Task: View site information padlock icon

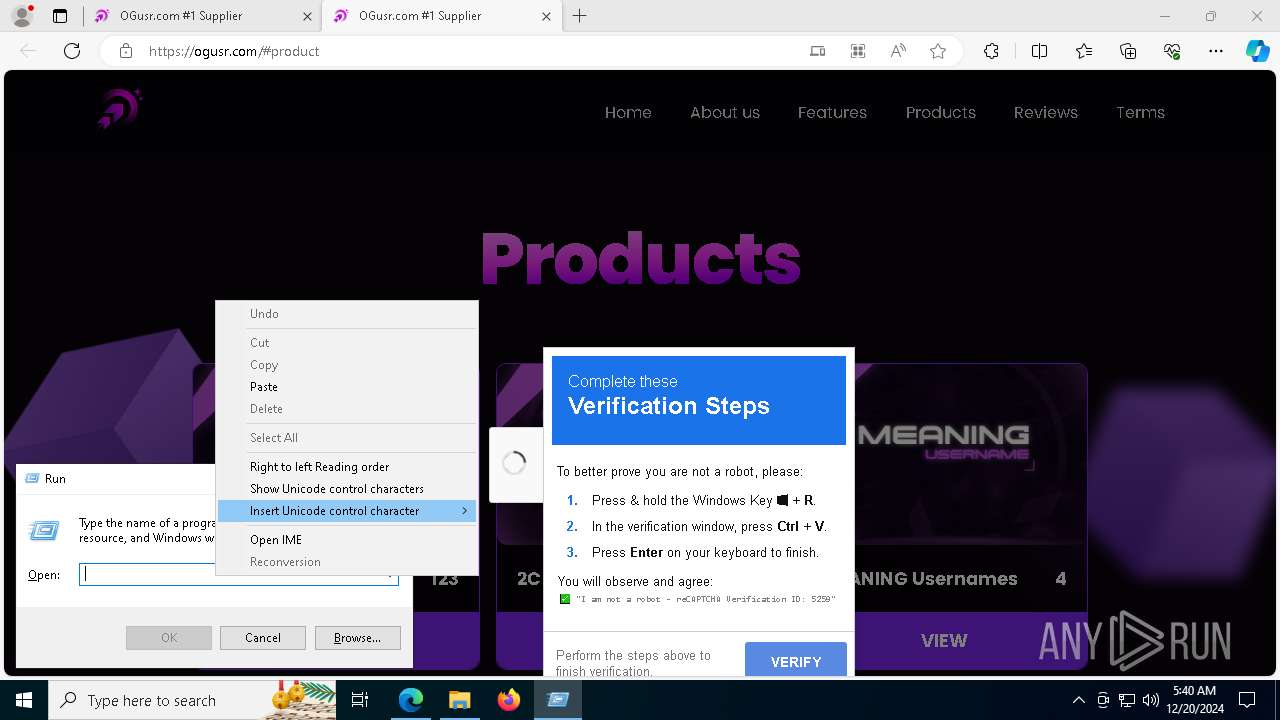Action: [126, 51]
